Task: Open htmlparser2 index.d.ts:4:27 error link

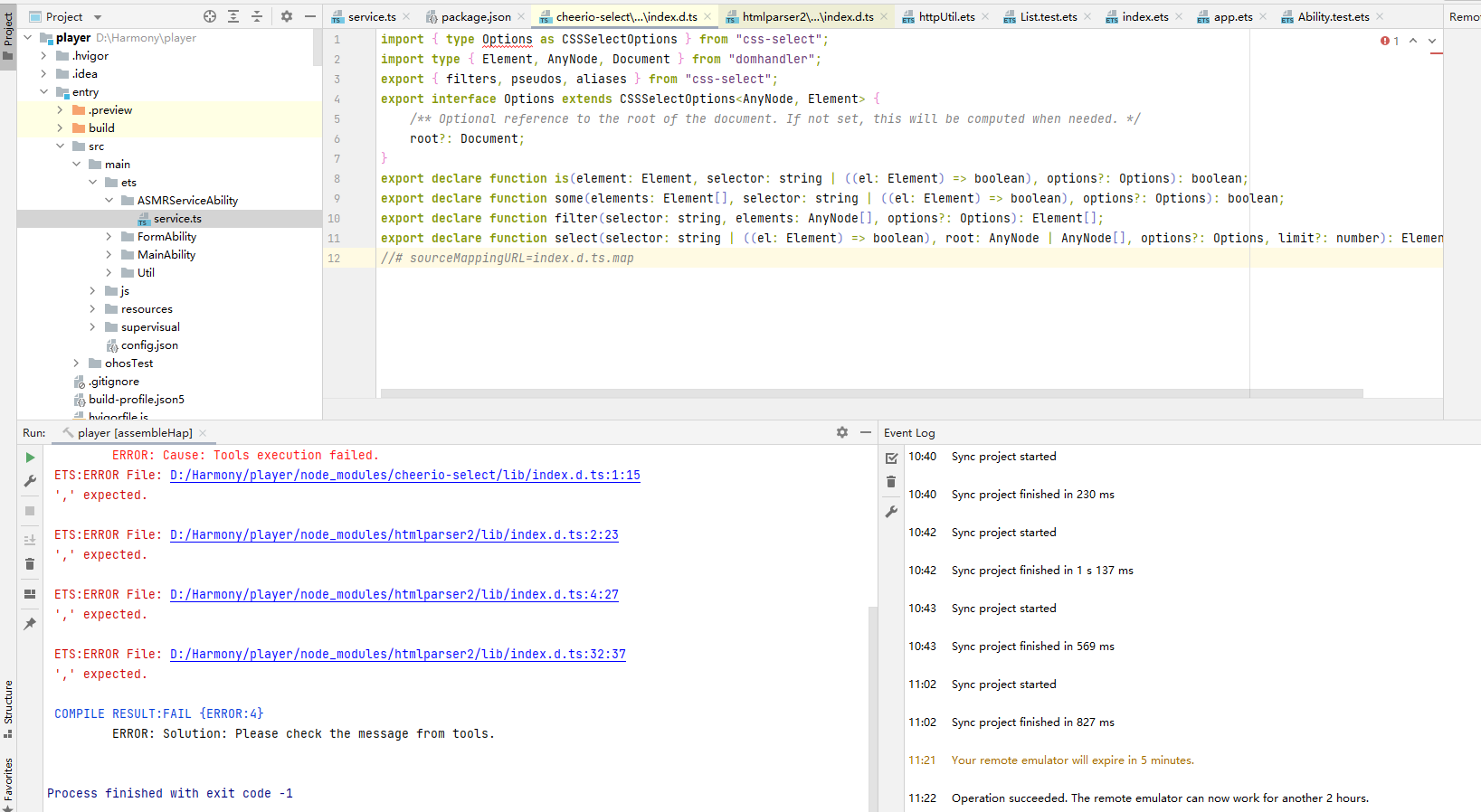Action: (394, 594)
